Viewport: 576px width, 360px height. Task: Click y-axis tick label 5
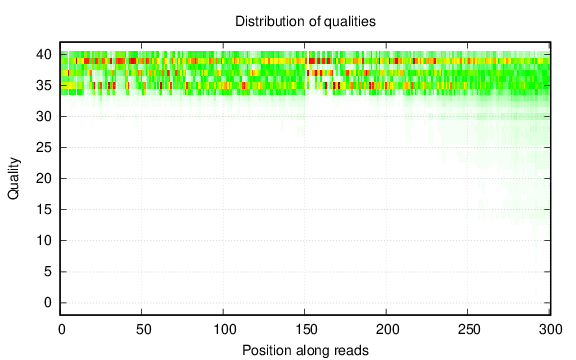48,272
